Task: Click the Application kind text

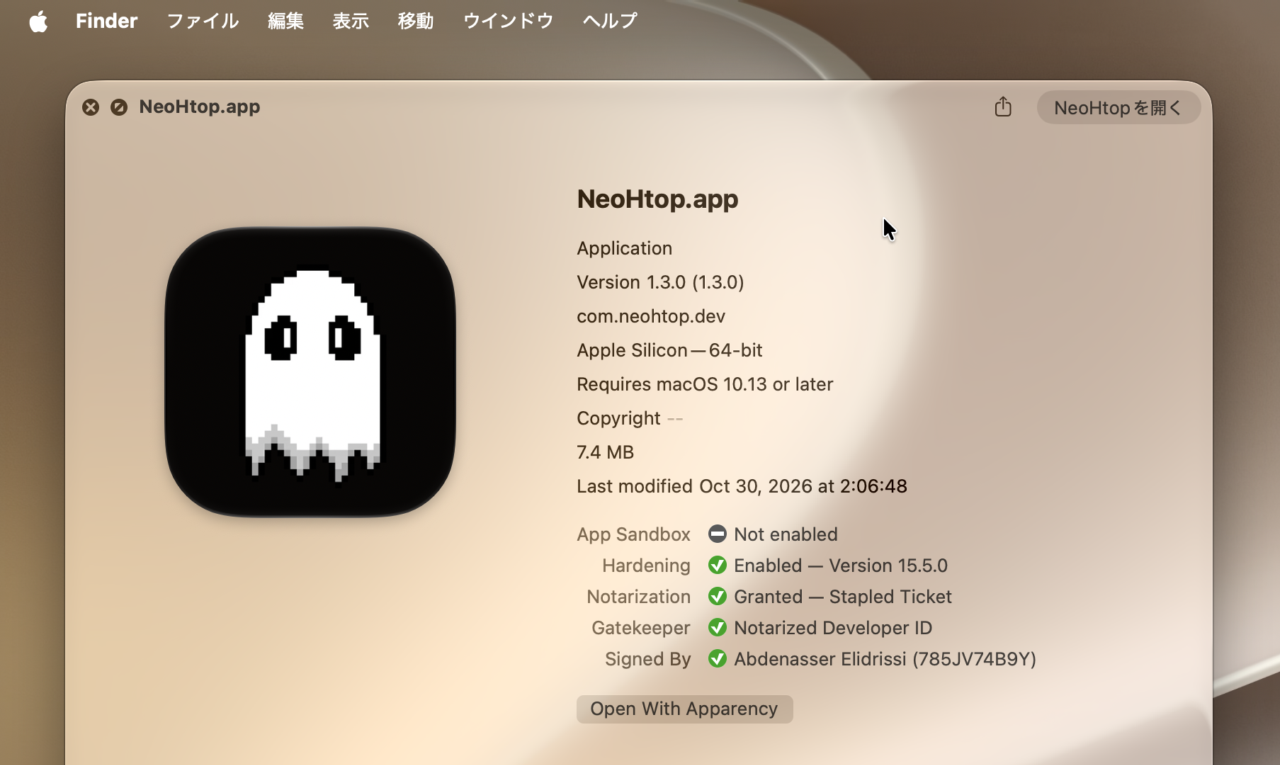Action: pyautogui.click(x=625, y=248)
